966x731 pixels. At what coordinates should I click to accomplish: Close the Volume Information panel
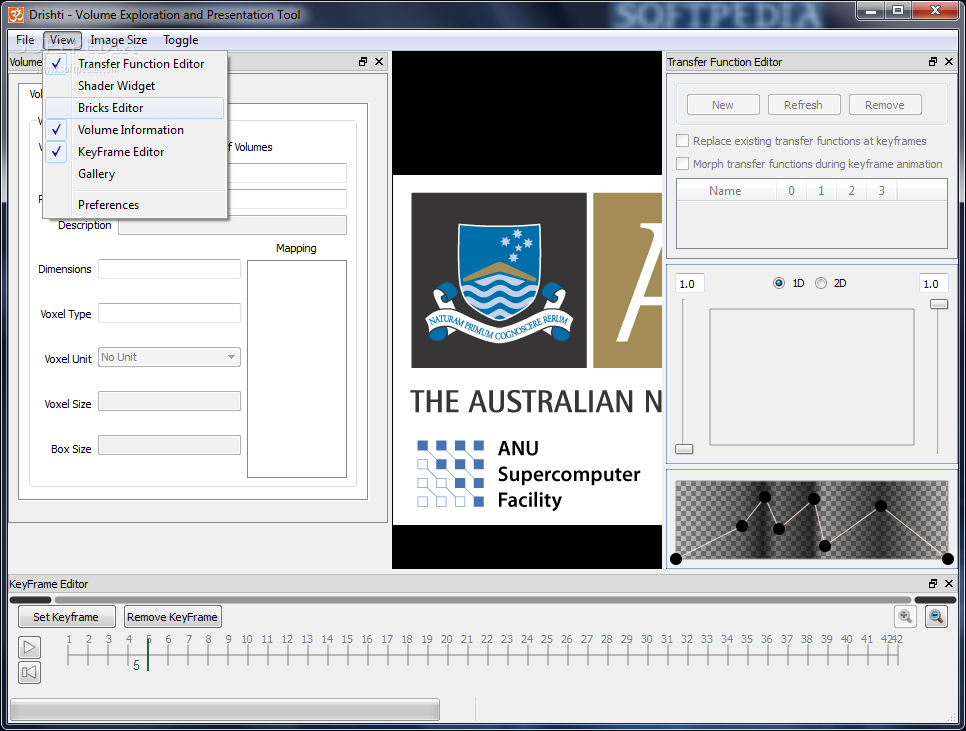379,62
